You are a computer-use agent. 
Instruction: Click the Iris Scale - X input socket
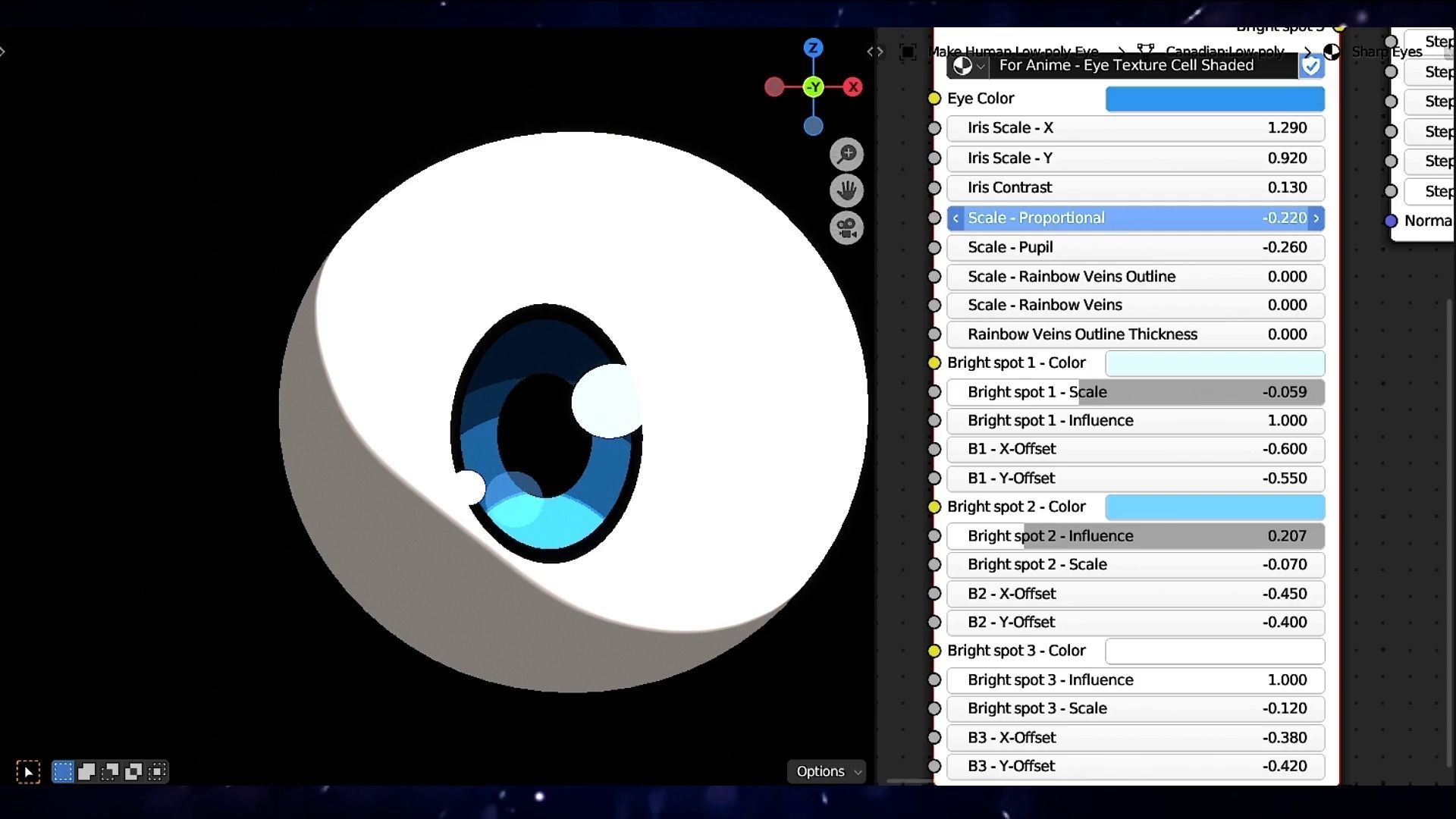point(934,128)
